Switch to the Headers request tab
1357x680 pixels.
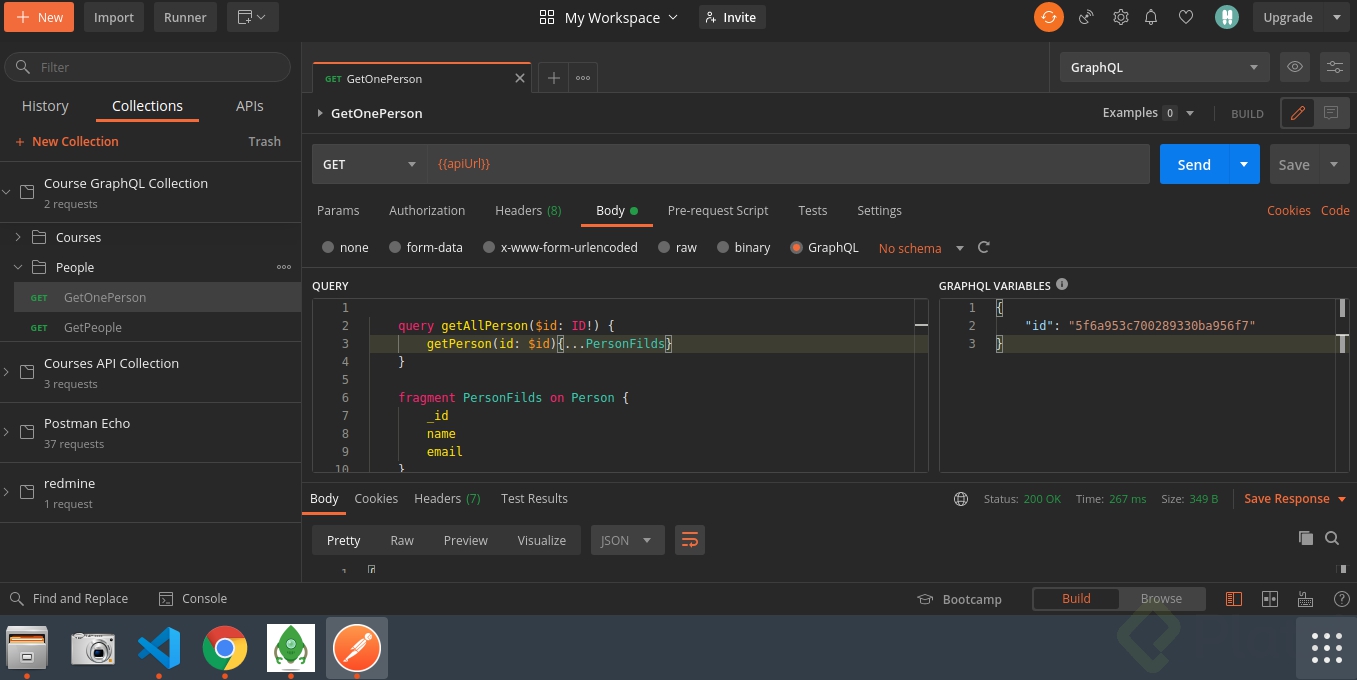pyautogui.click(x=527, y=210)
